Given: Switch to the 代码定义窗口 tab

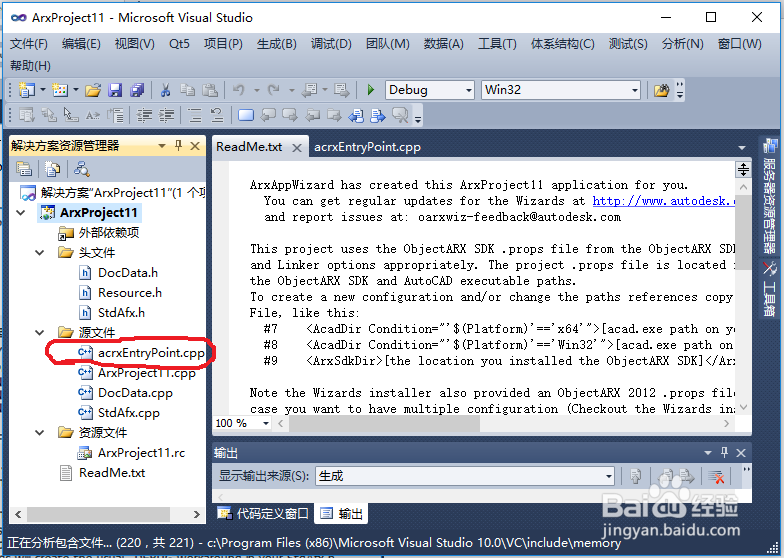Looking at the screenshot, I should 264,514.
